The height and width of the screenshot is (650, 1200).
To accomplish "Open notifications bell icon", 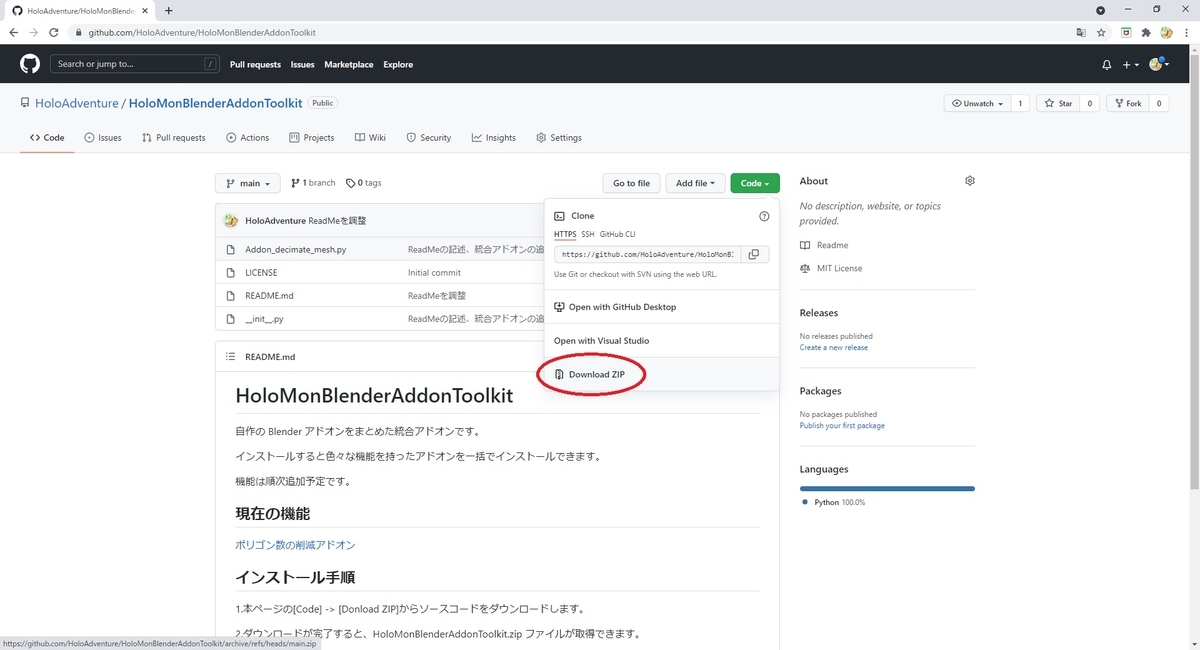I will pos(1106,65).
